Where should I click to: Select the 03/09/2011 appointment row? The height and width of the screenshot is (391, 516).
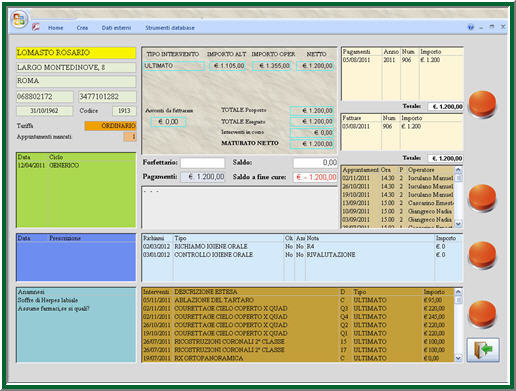pyautogui.click(x=398, y=220)
